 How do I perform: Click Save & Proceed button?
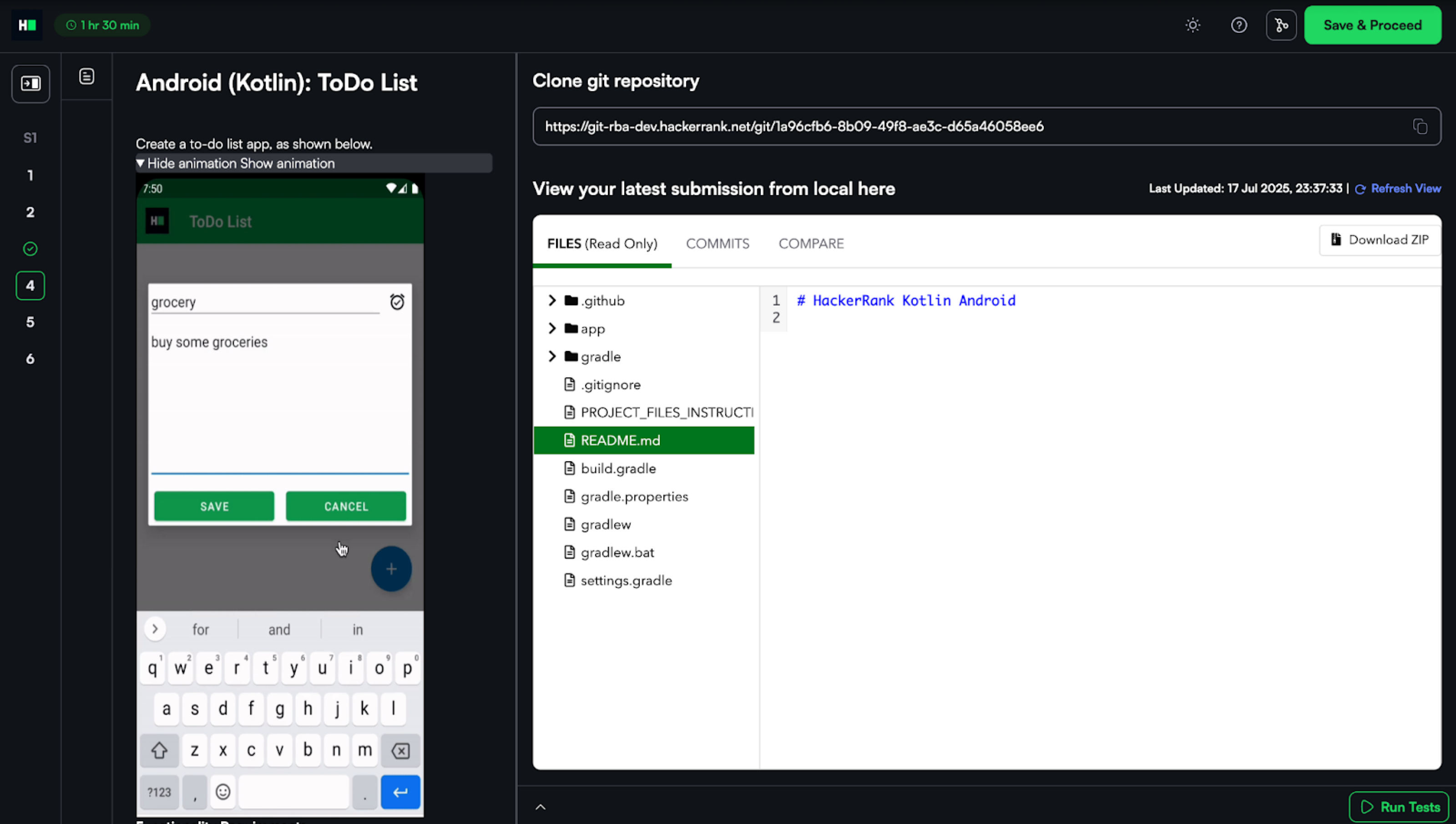1372,25
